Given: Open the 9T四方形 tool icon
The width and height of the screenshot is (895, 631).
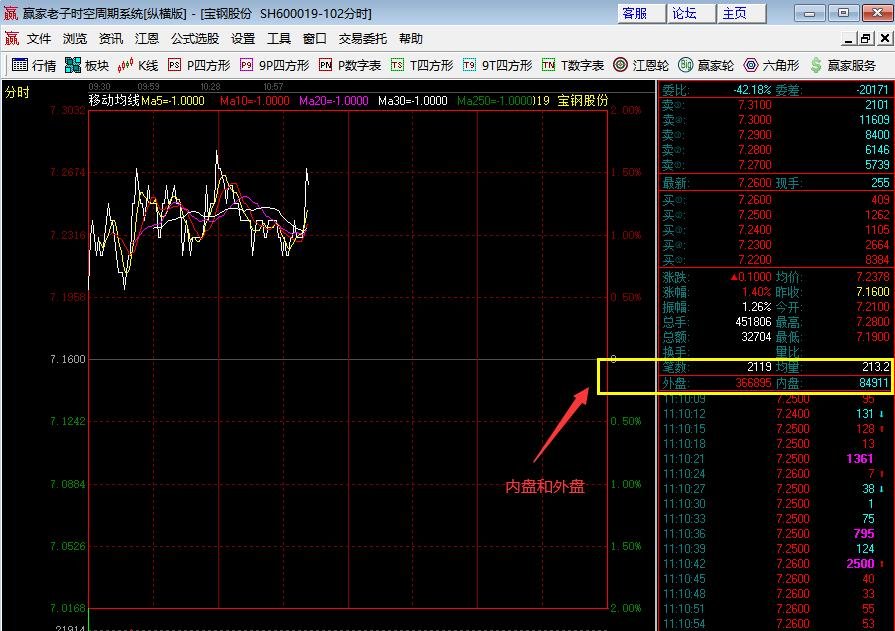Looking at the screenshot, I should click(469, 65).
